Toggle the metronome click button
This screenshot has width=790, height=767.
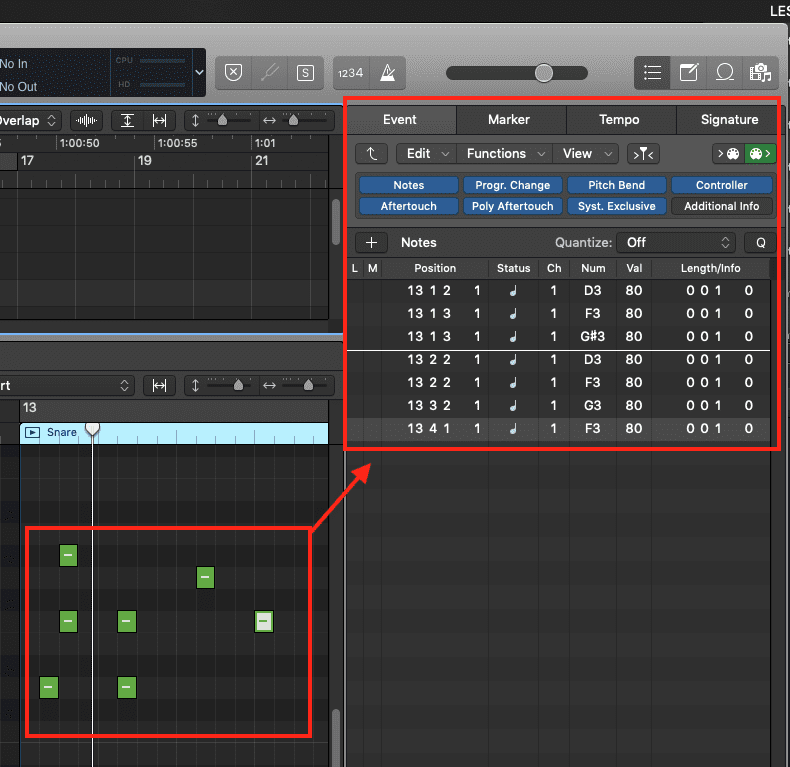(x=387, y=73)
